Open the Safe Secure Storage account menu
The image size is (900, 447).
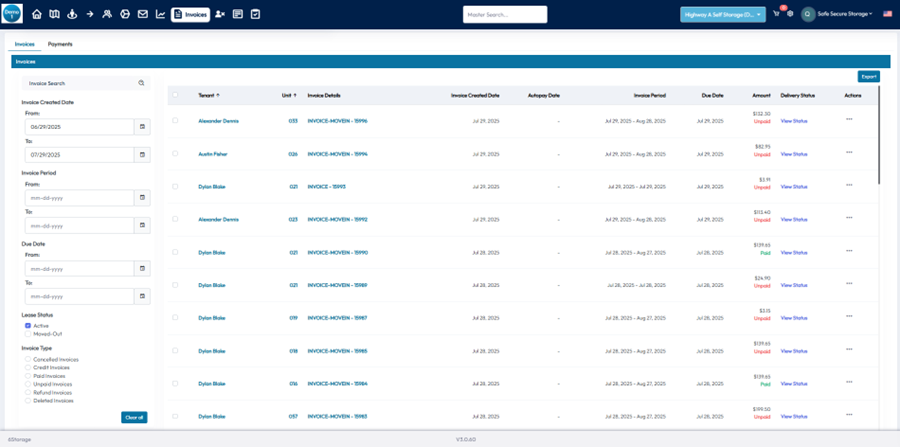[x=843, y=14]
